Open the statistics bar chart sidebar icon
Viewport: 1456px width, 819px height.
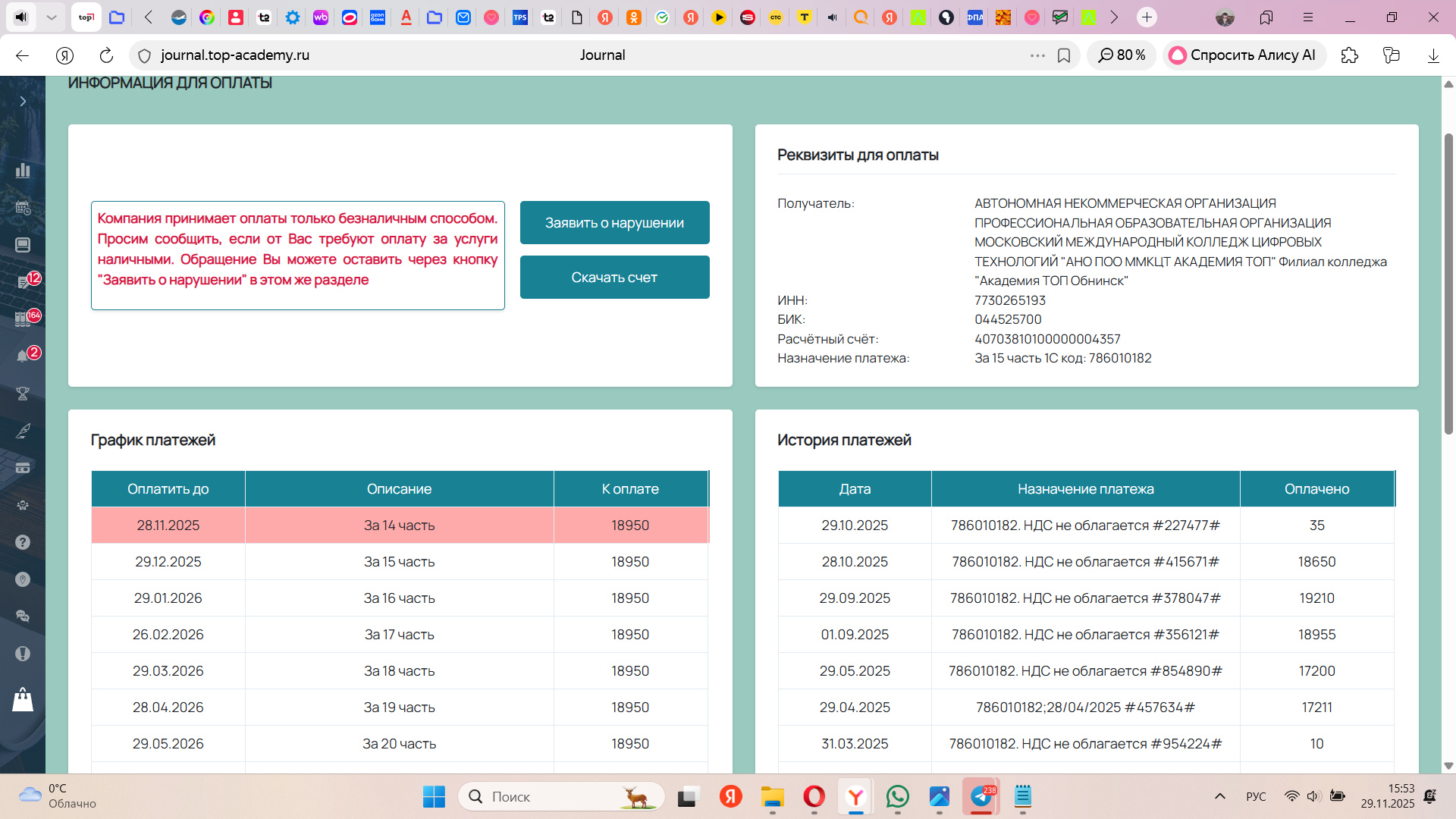click(23, 170)
